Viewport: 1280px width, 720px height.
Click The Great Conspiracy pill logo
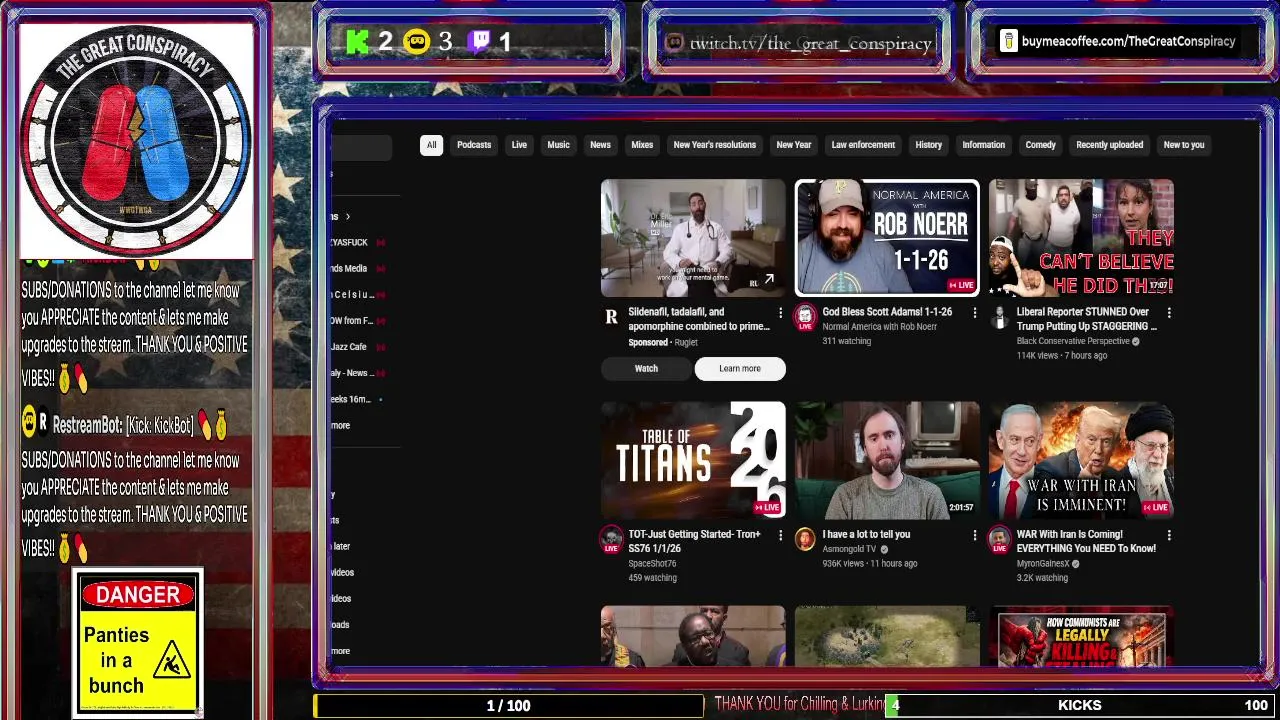136,141
